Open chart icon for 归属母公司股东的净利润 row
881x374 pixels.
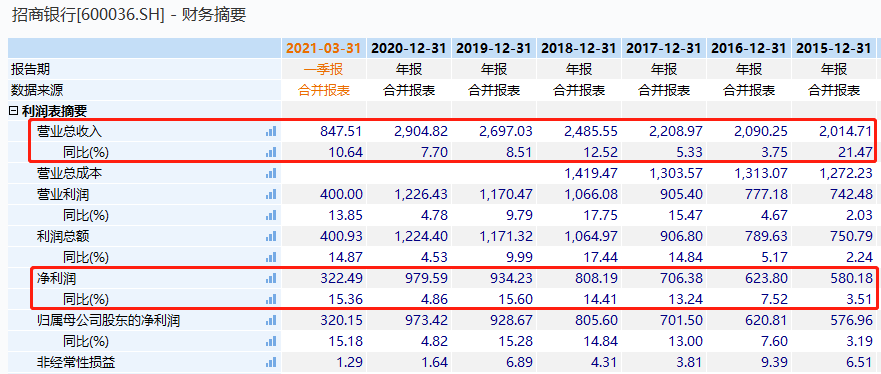271,321
